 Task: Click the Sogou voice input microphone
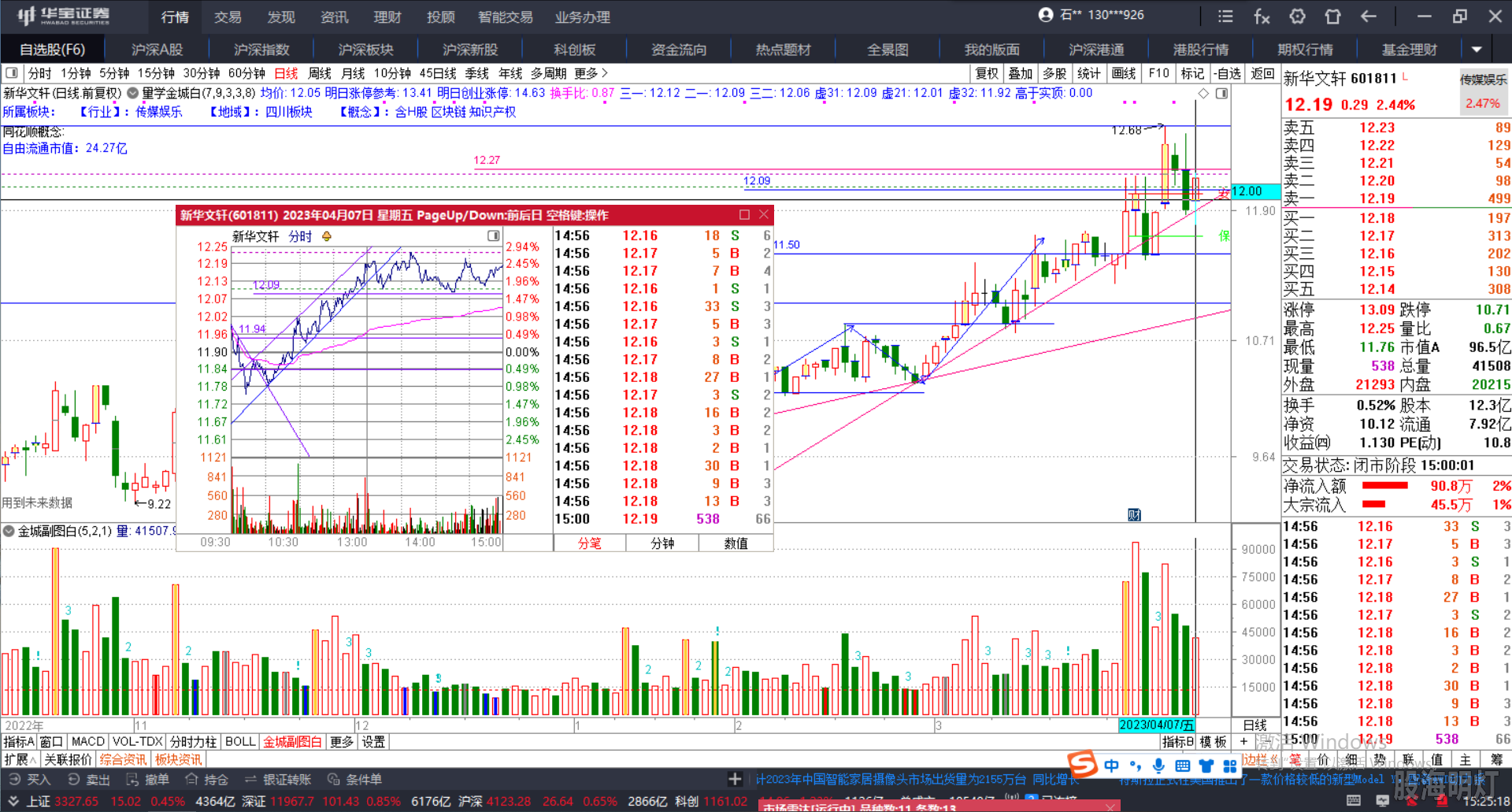(1158, 766)
